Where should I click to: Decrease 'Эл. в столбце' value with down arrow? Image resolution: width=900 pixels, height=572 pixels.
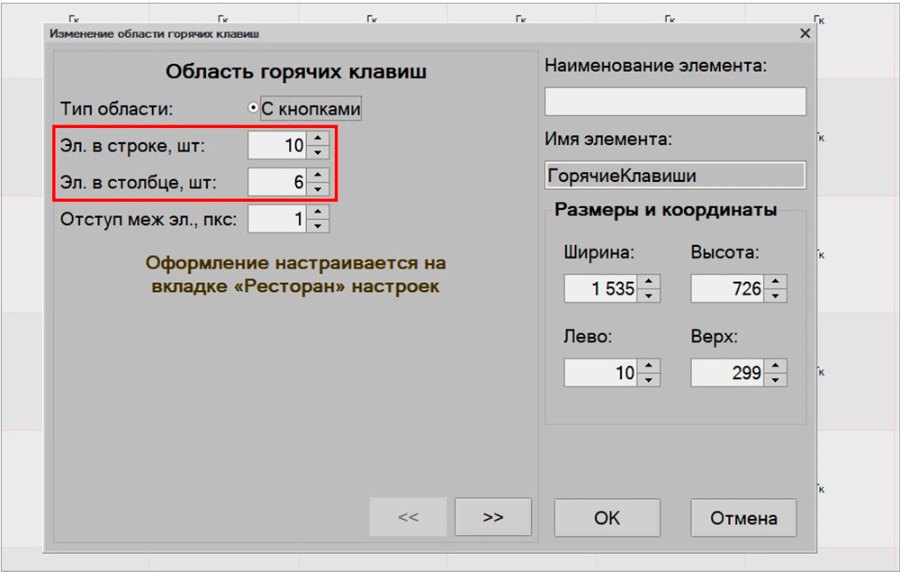pos(318,189)
